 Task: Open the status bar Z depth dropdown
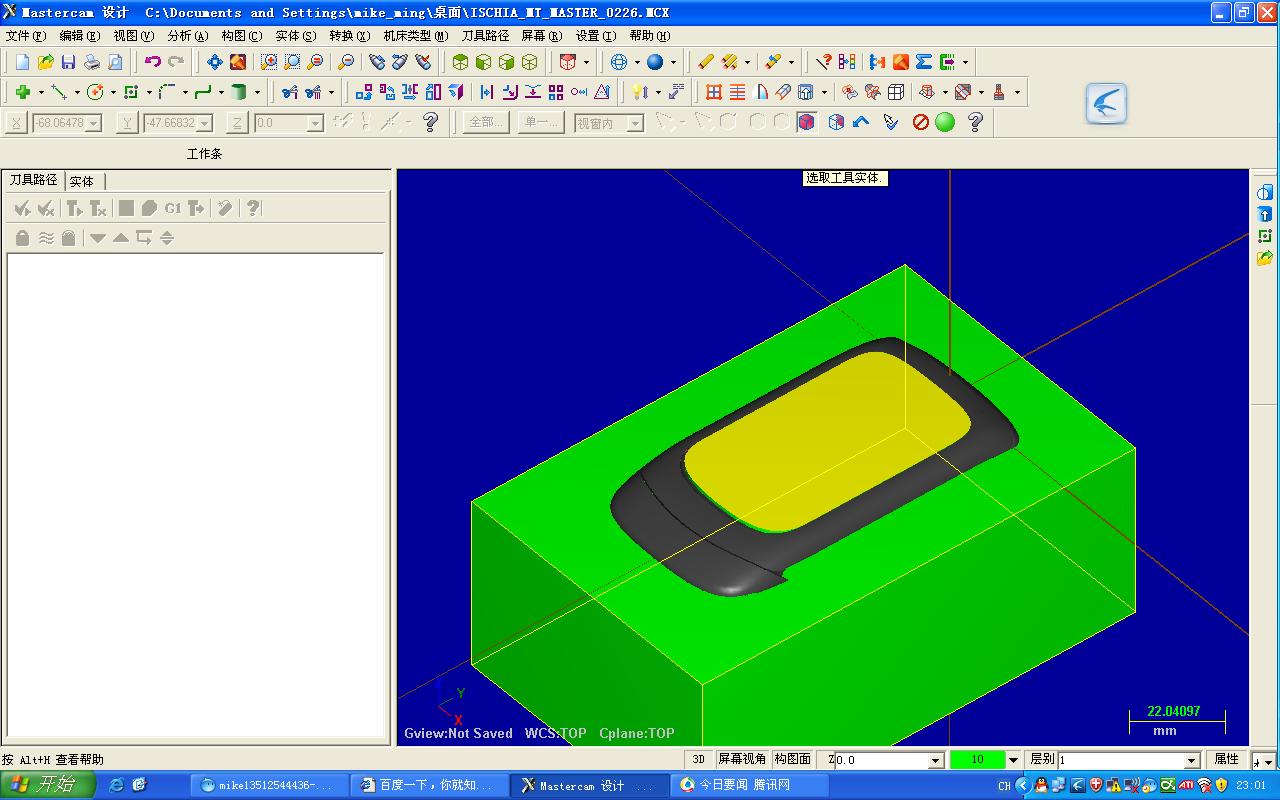tap(936, 761)
